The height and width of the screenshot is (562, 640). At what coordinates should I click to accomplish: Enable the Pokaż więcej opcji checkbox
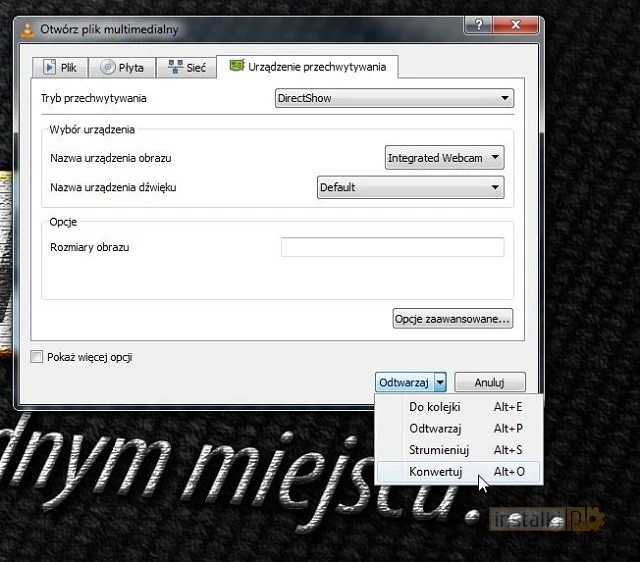[x=37, y=357]
